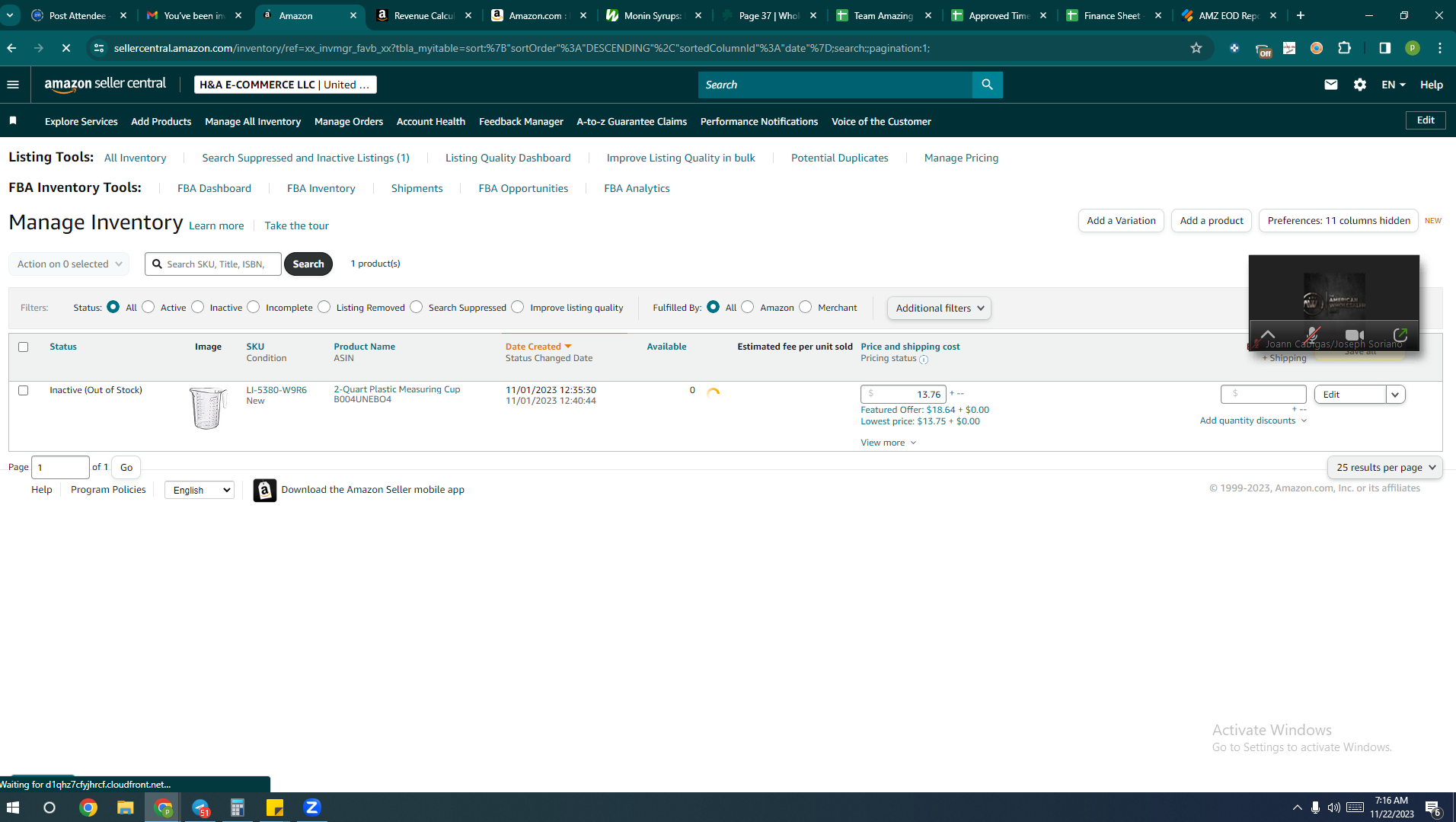Click the Amazon Seller mobile app icon

point(264,490)
